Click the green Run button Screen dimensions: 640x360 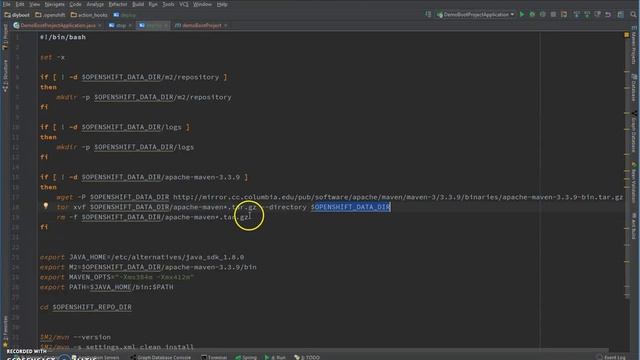(522, 15)
